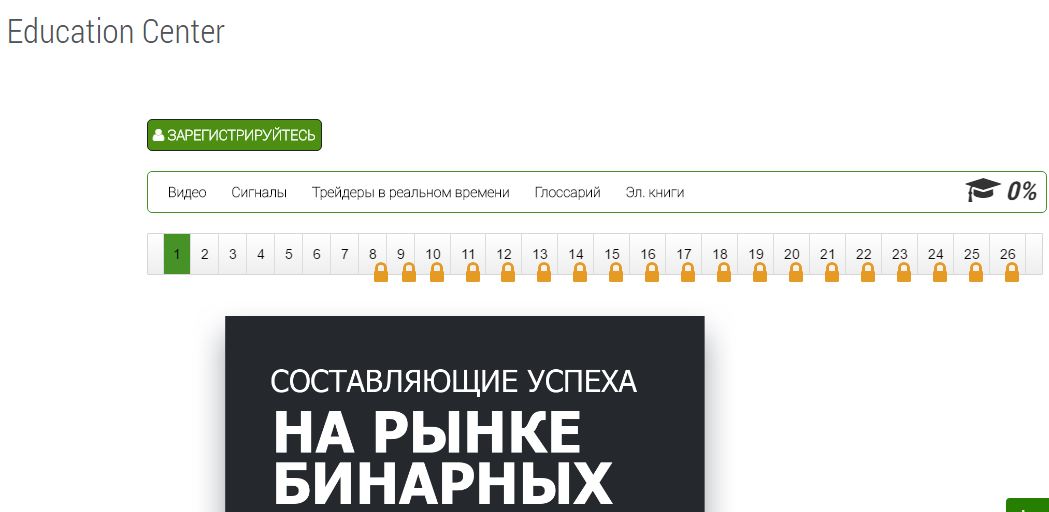Select locked lesson number 10

pos(433,254)
